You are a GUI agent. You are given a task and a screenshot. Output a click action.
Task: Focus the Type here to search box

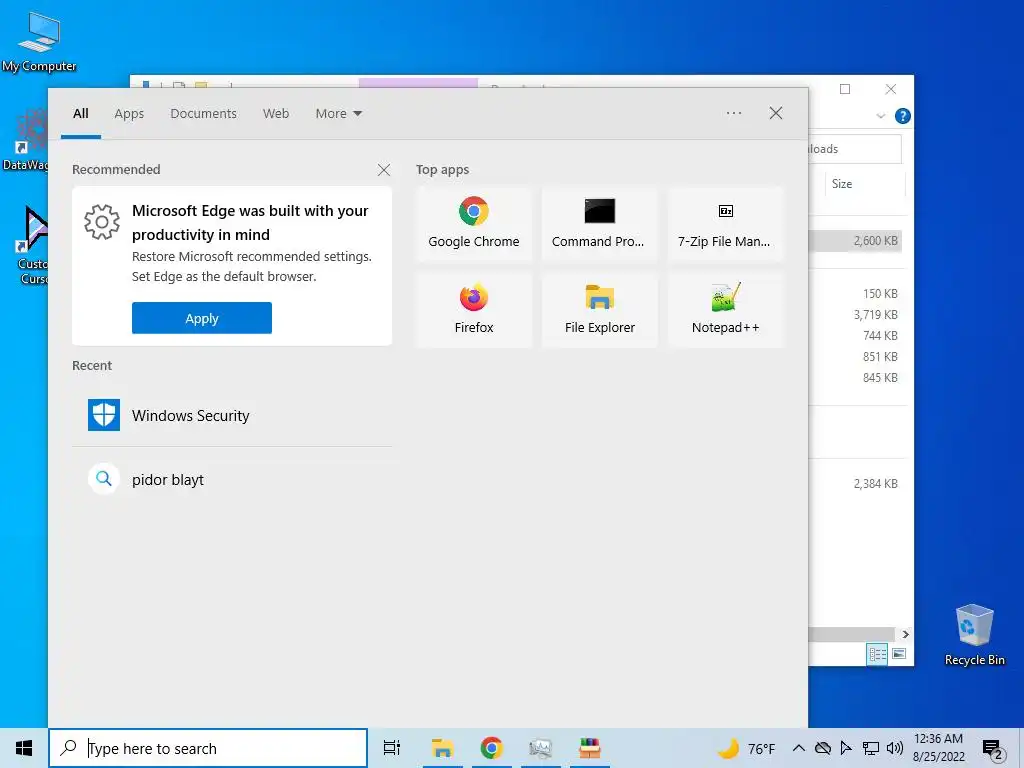click(x=208, y=748)
